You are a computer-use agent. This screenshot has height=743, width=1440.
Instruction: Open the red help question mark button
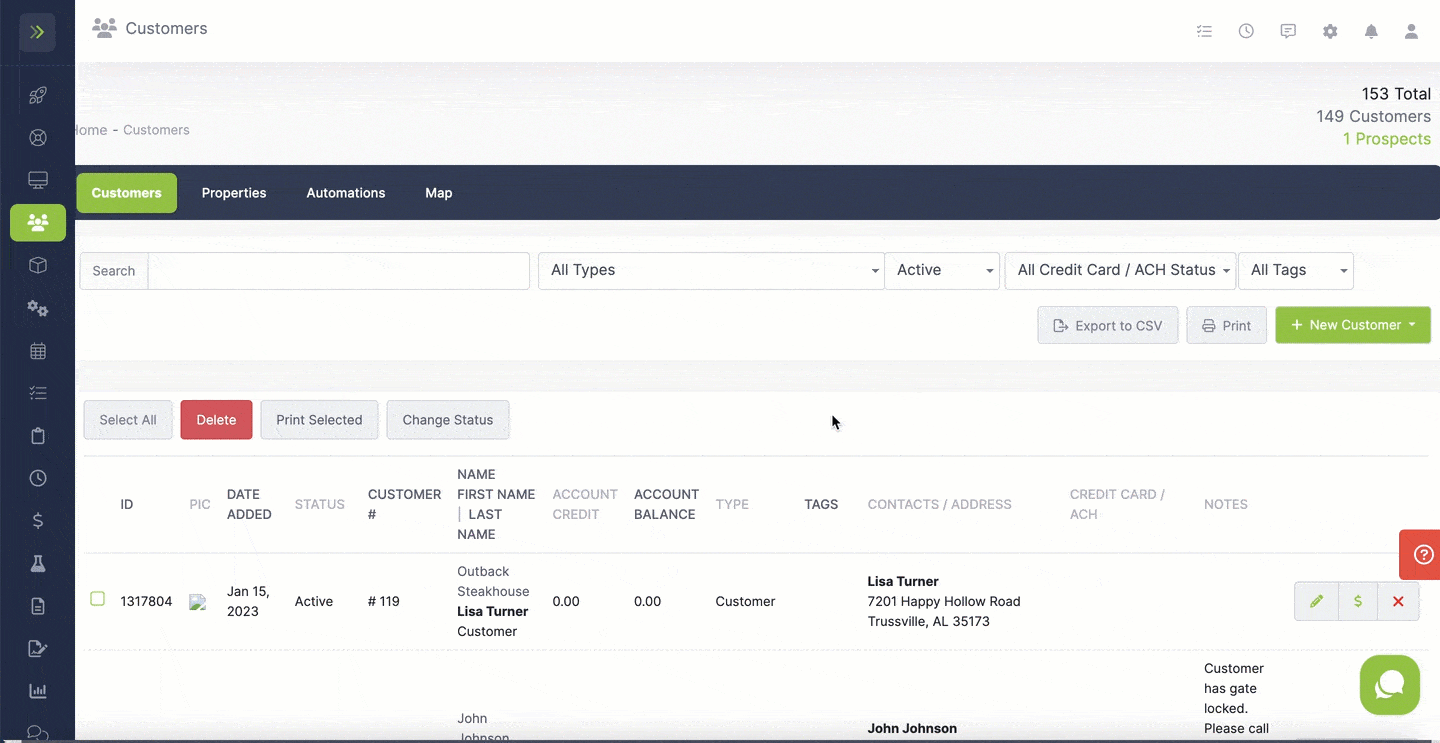click(1422, 555)
